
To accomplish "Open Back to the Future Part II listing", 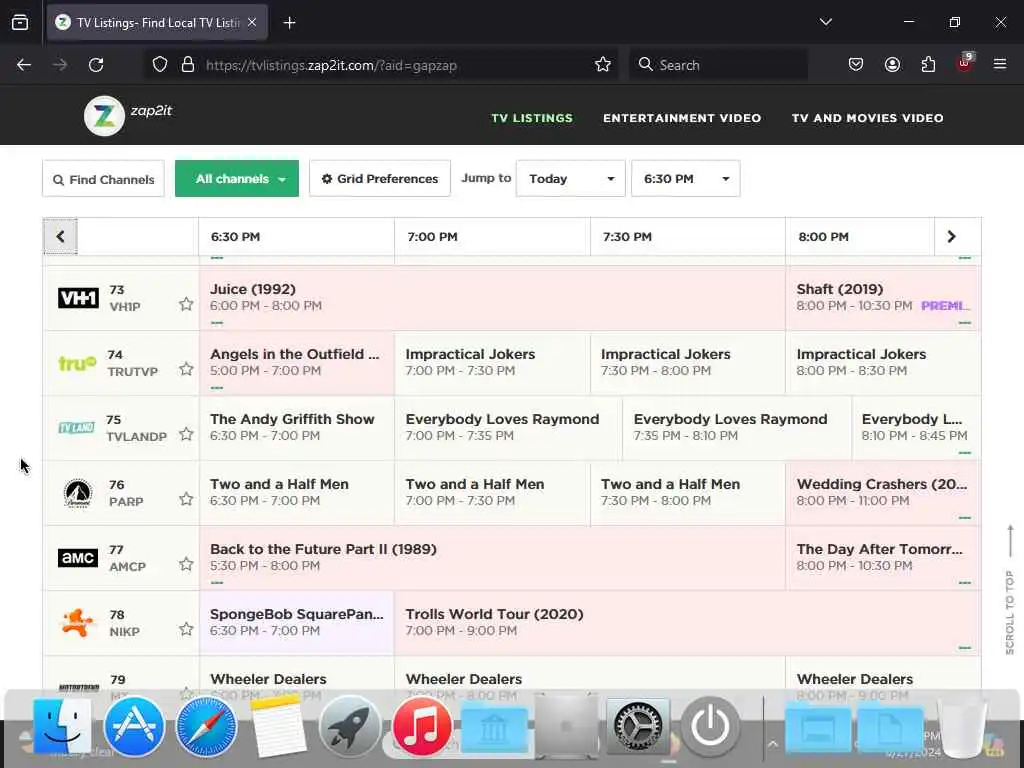I will click(492, 558).
